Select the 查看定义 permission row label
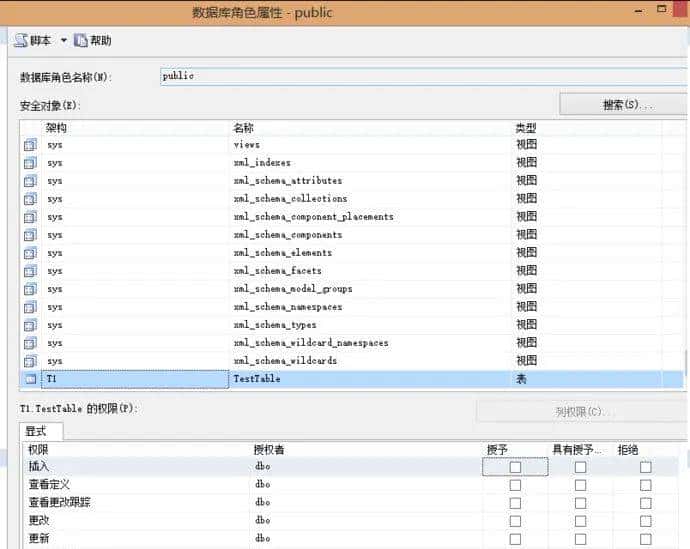 49,485
